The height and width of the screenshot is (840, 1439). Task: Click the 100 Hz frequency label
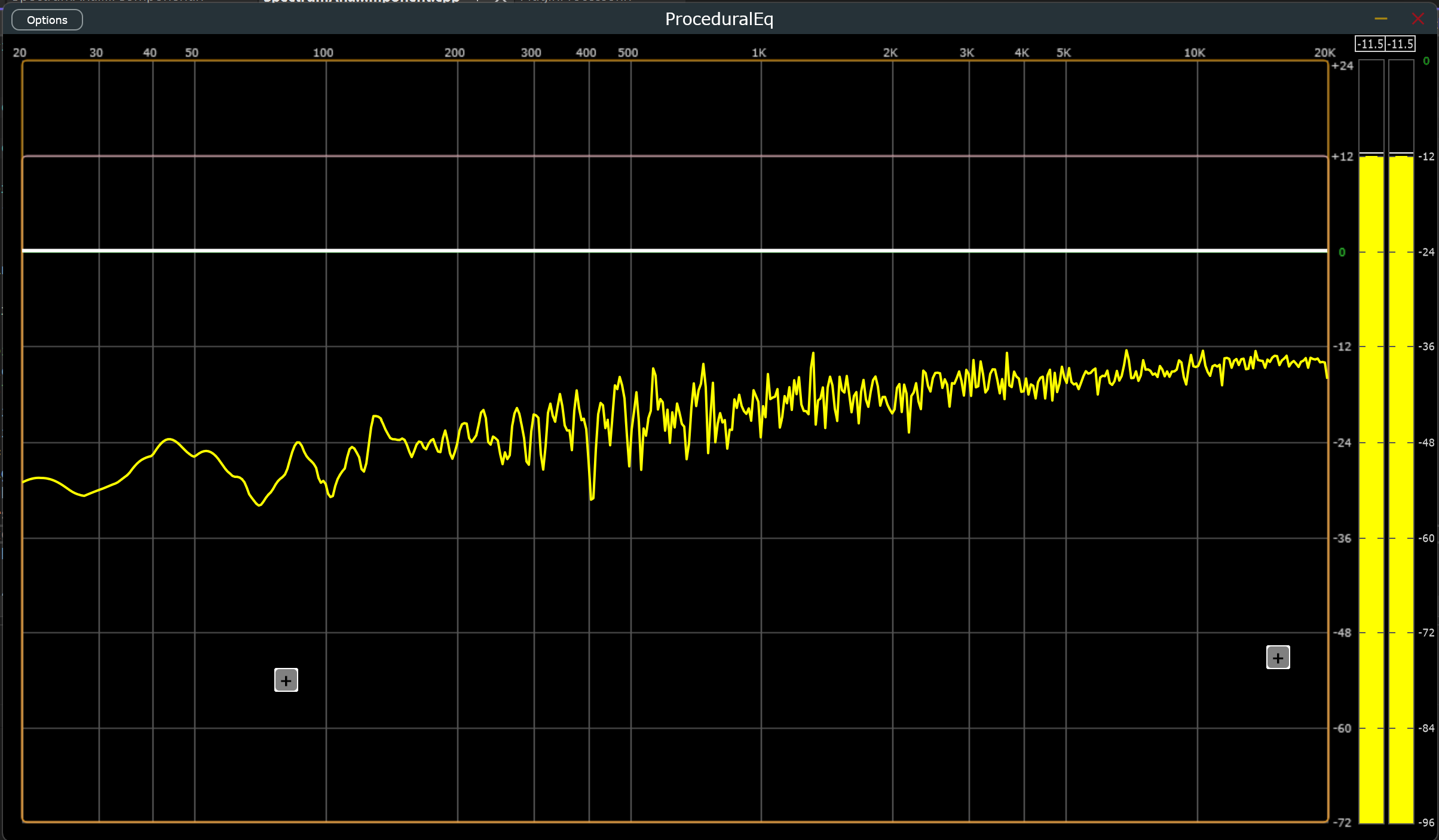tap(323, 53)
